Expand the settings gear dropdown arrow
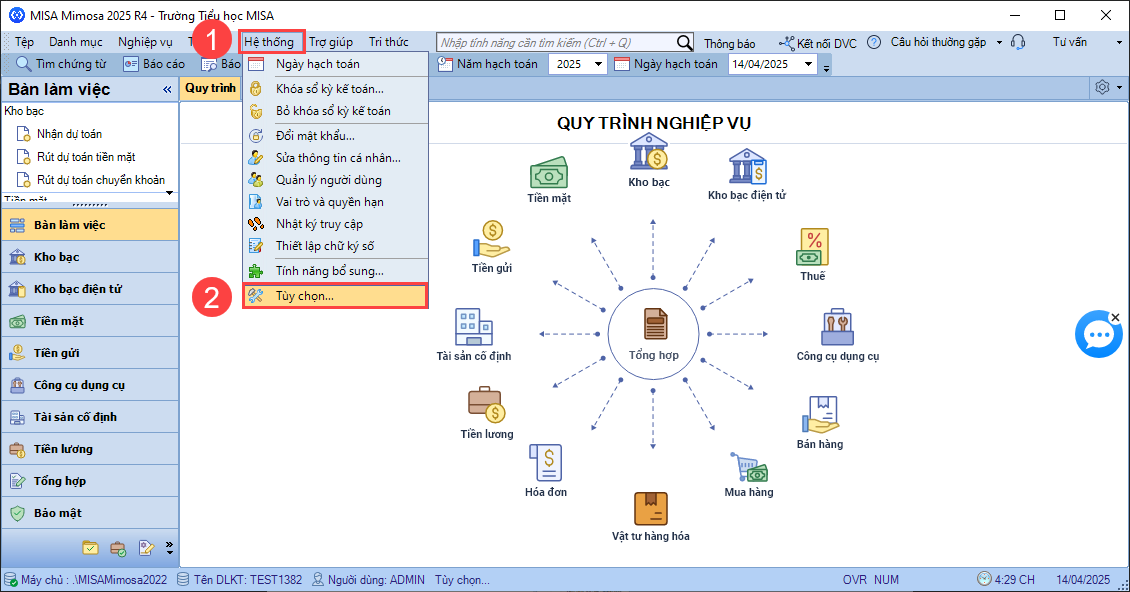Viewport: 1130px width, 592px height. [1119, 87]
